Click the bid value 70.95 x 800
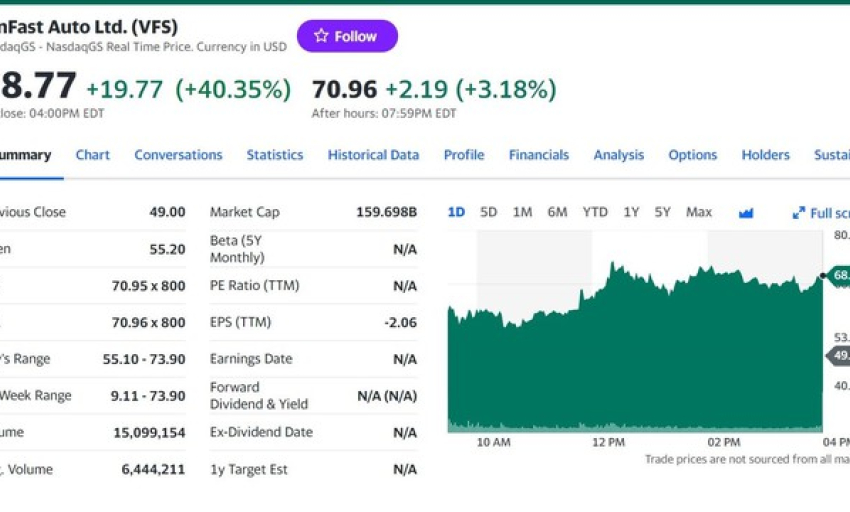The height and width of the screenshot is (512, 850). [x=149, y=286]
